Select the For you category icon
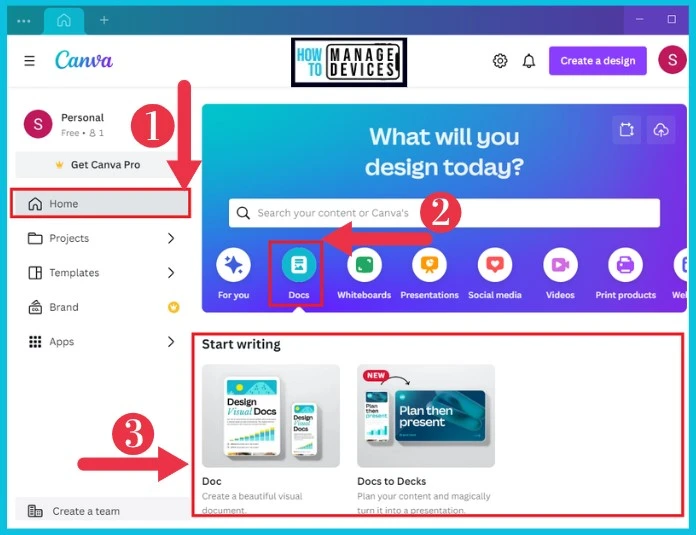 (x=233, y=265)
